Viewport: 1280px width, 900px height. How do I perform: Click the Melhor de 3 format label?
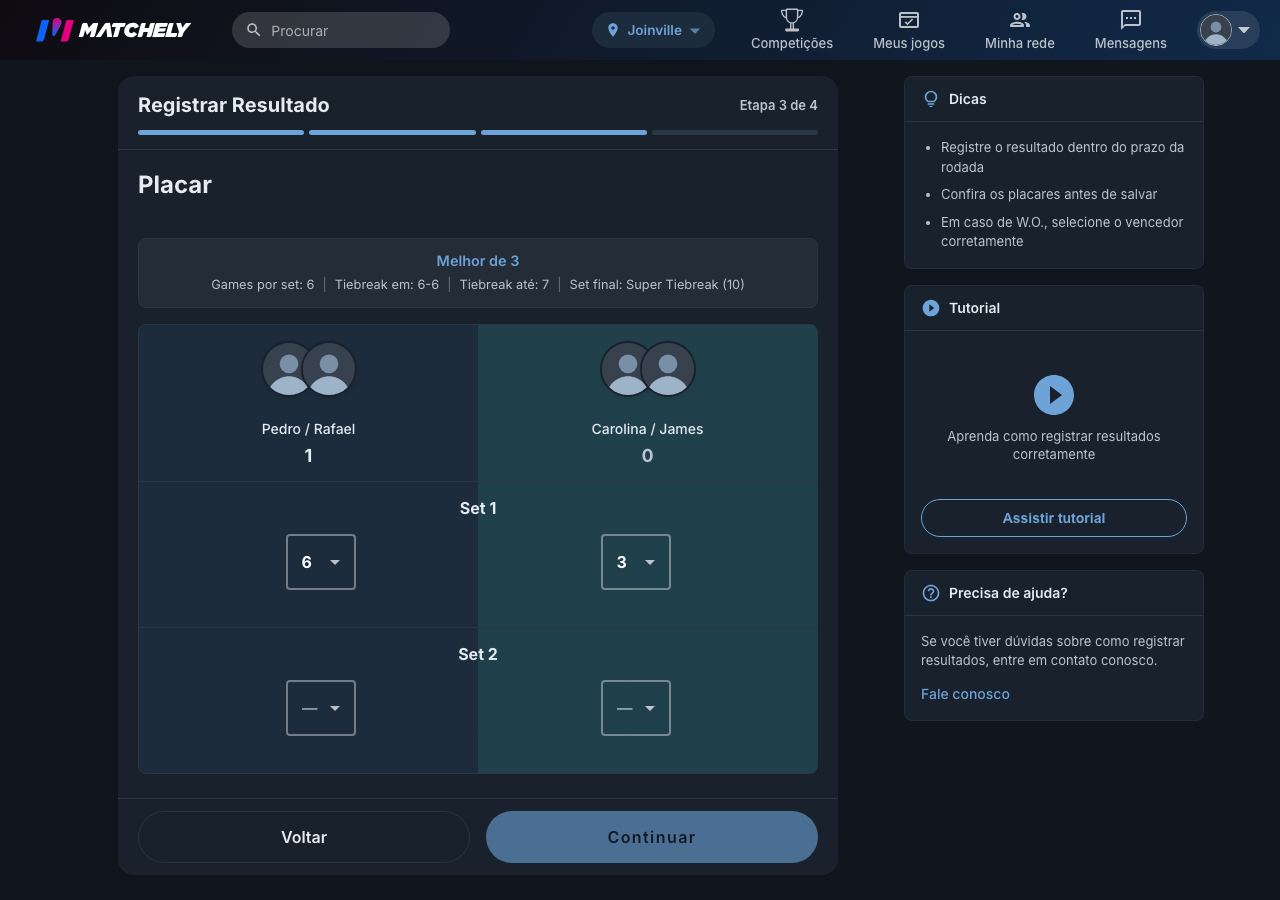(x=478, y=261)
